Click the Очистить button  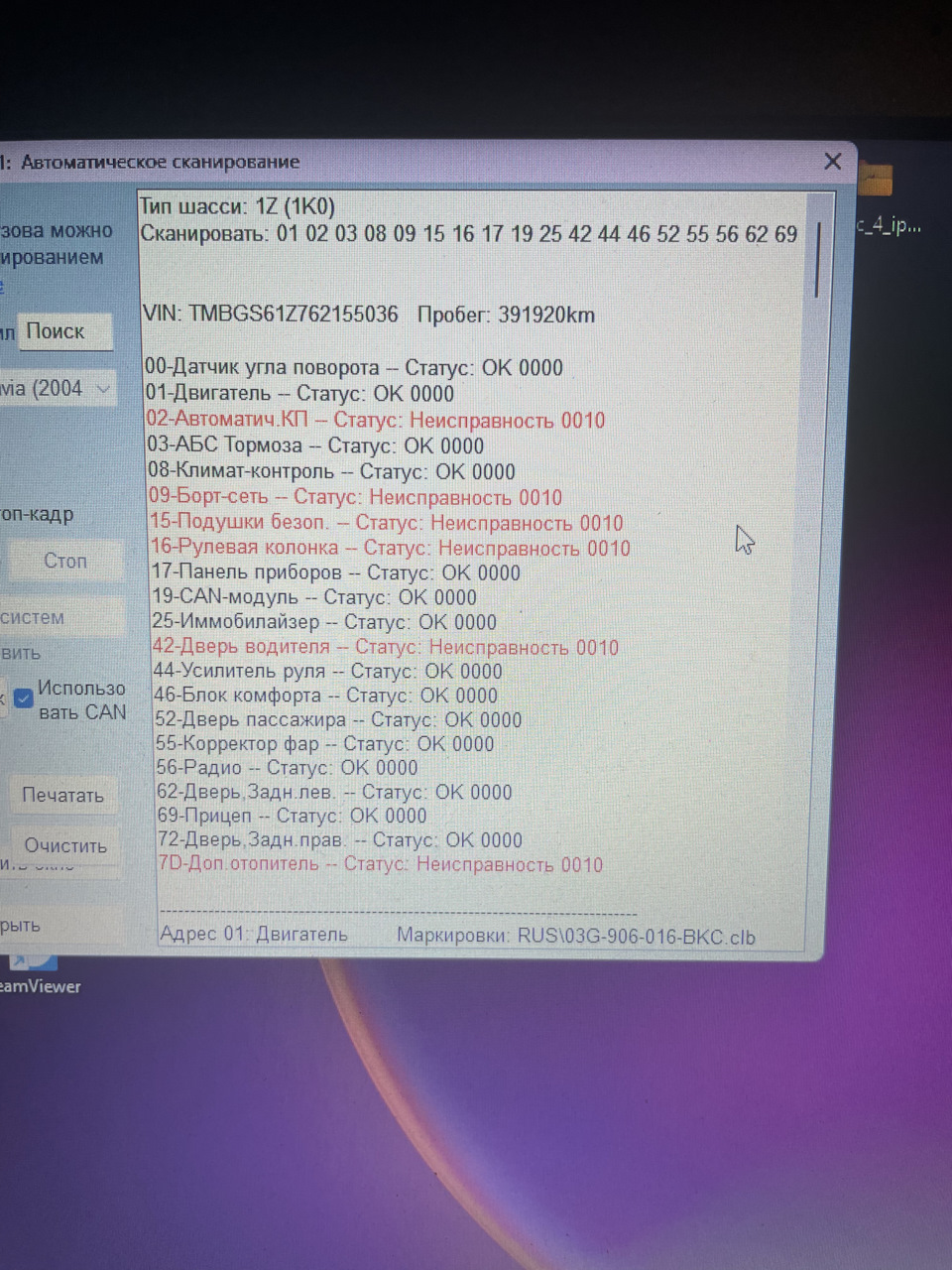coord(64,846)
